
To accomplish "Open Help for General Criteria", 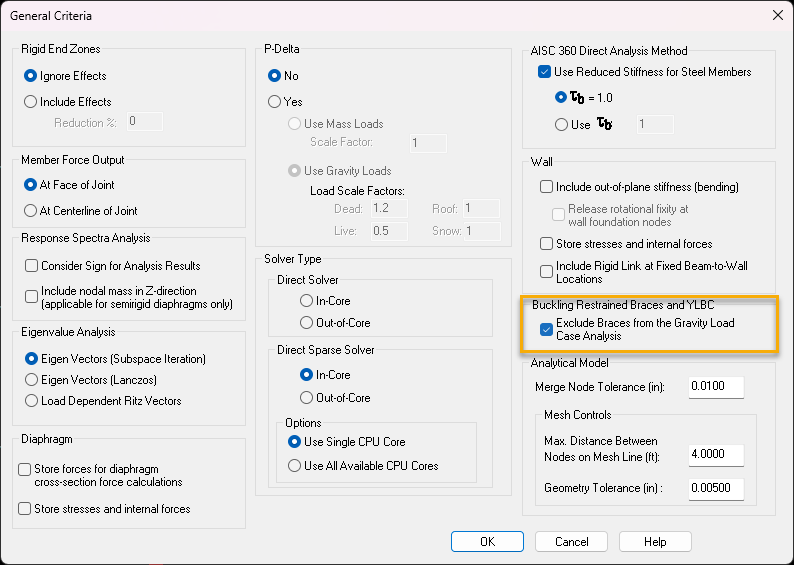I will point(655,542).
